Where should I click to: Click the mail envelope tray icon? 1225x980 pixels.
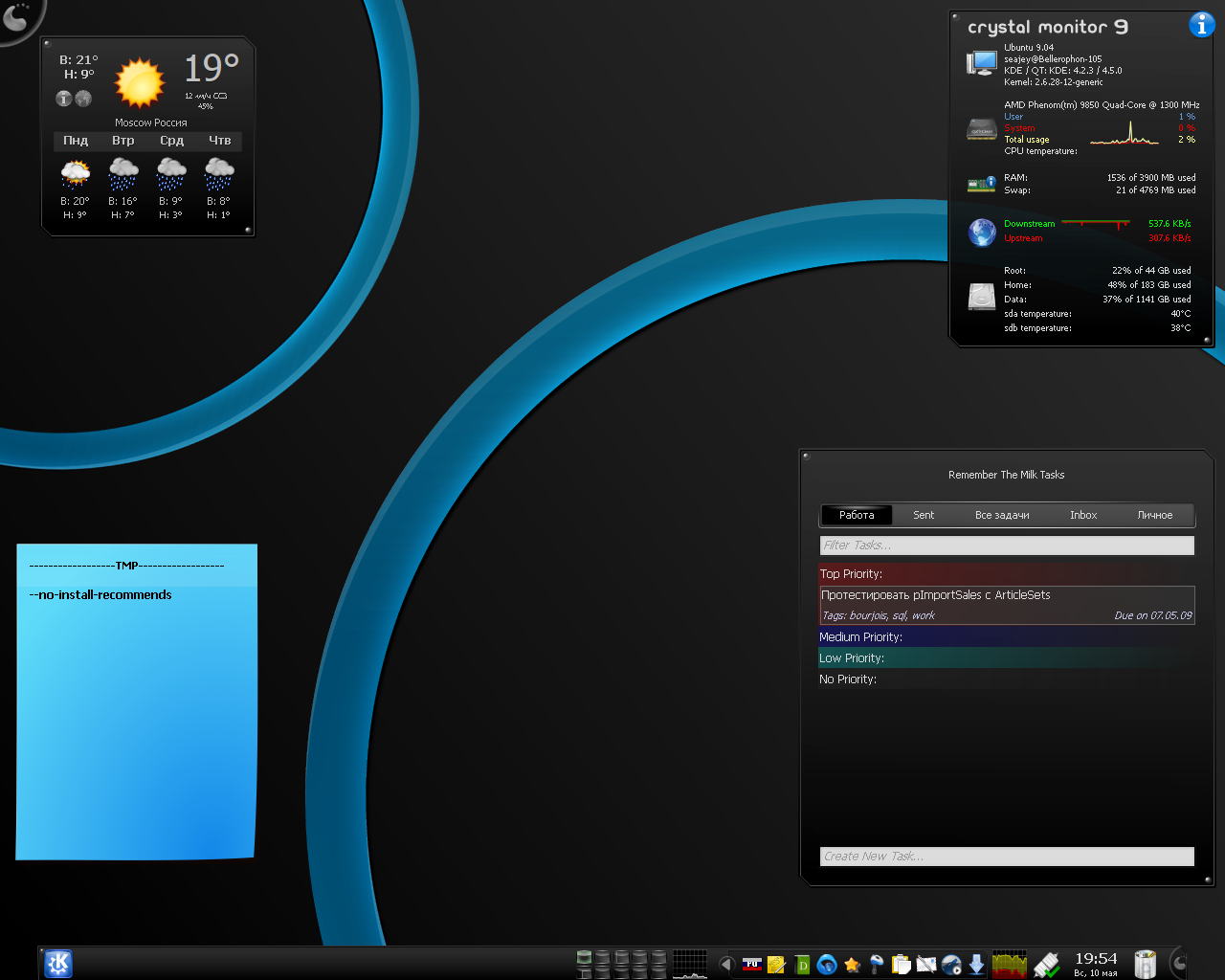[x=926, y=965]
